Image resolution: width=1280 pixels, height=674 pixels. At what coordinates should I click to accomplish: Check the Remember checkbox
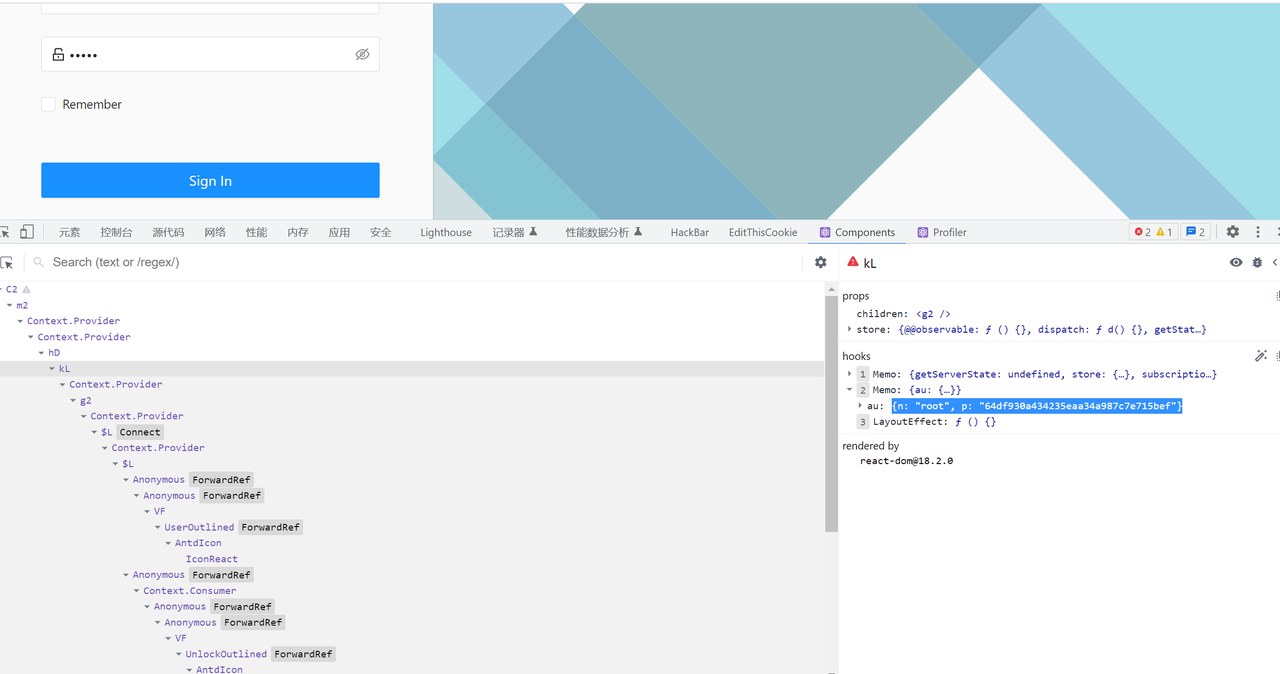click(x=48, y=104)
